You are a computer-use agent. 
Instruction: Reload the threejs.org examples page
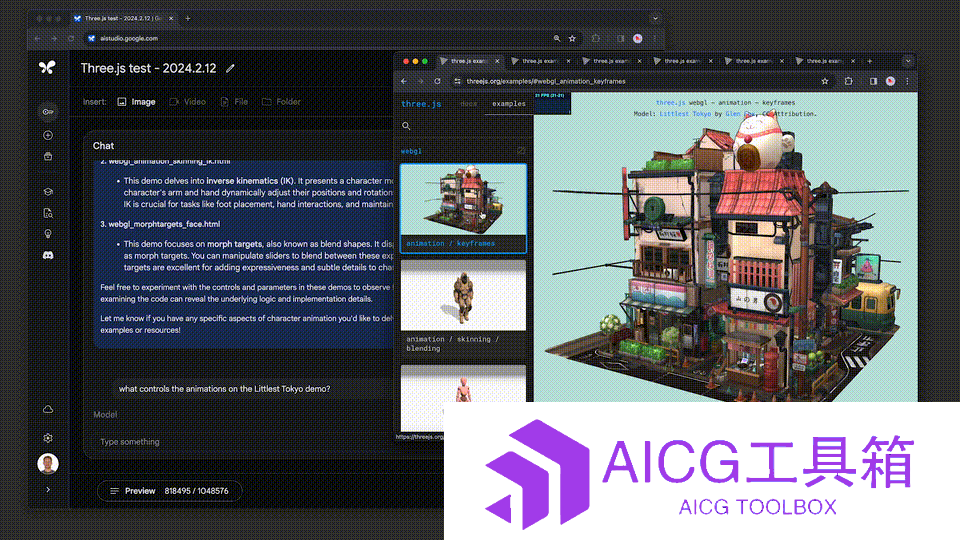point(437,81)
